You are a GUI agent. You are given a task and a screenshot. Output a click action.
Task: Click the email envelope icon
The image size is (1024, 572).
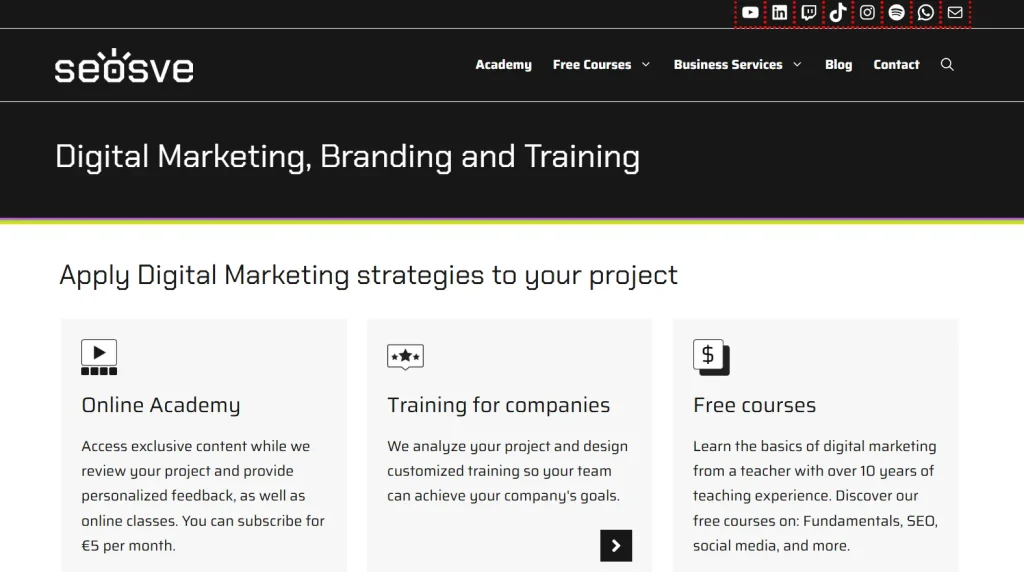[955, 12]
